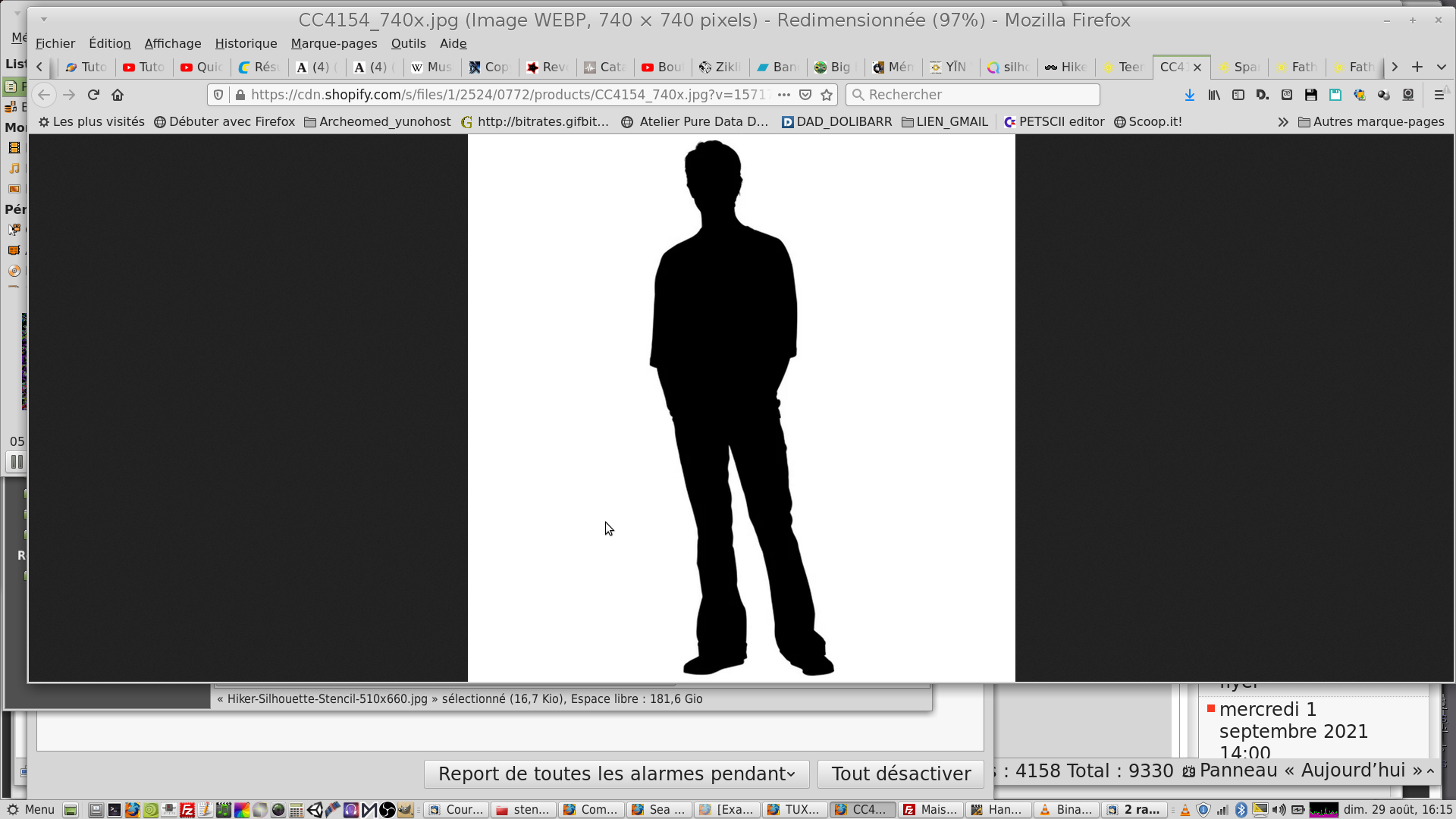This screenshot has width=1456, height=819.
Task: Open the Firefox downloads panel
Action: [1189, 95]
